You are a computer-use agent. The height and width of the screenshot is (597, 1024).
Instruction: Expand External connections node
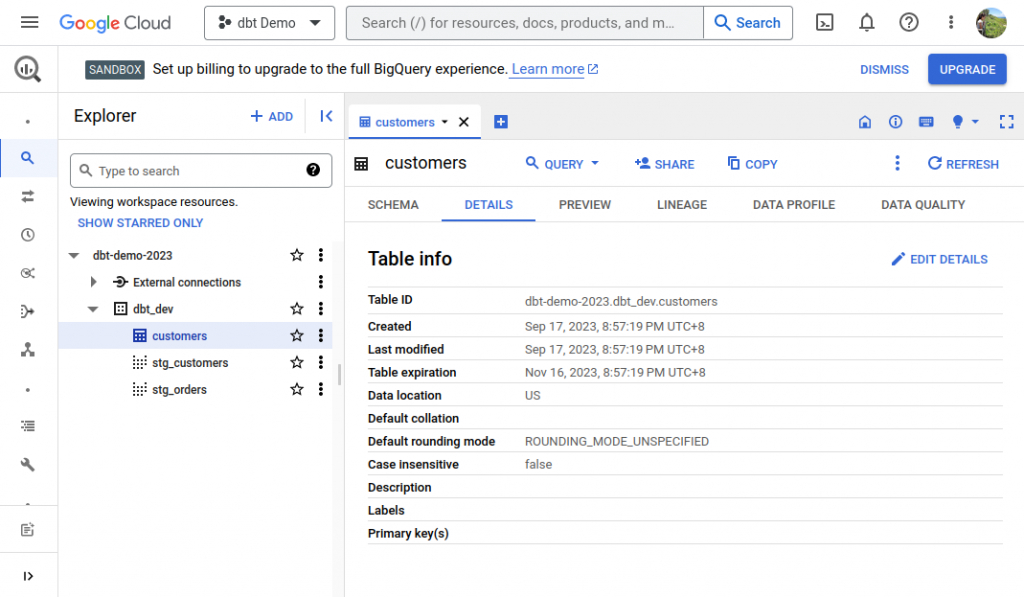[x=93, y=282]
